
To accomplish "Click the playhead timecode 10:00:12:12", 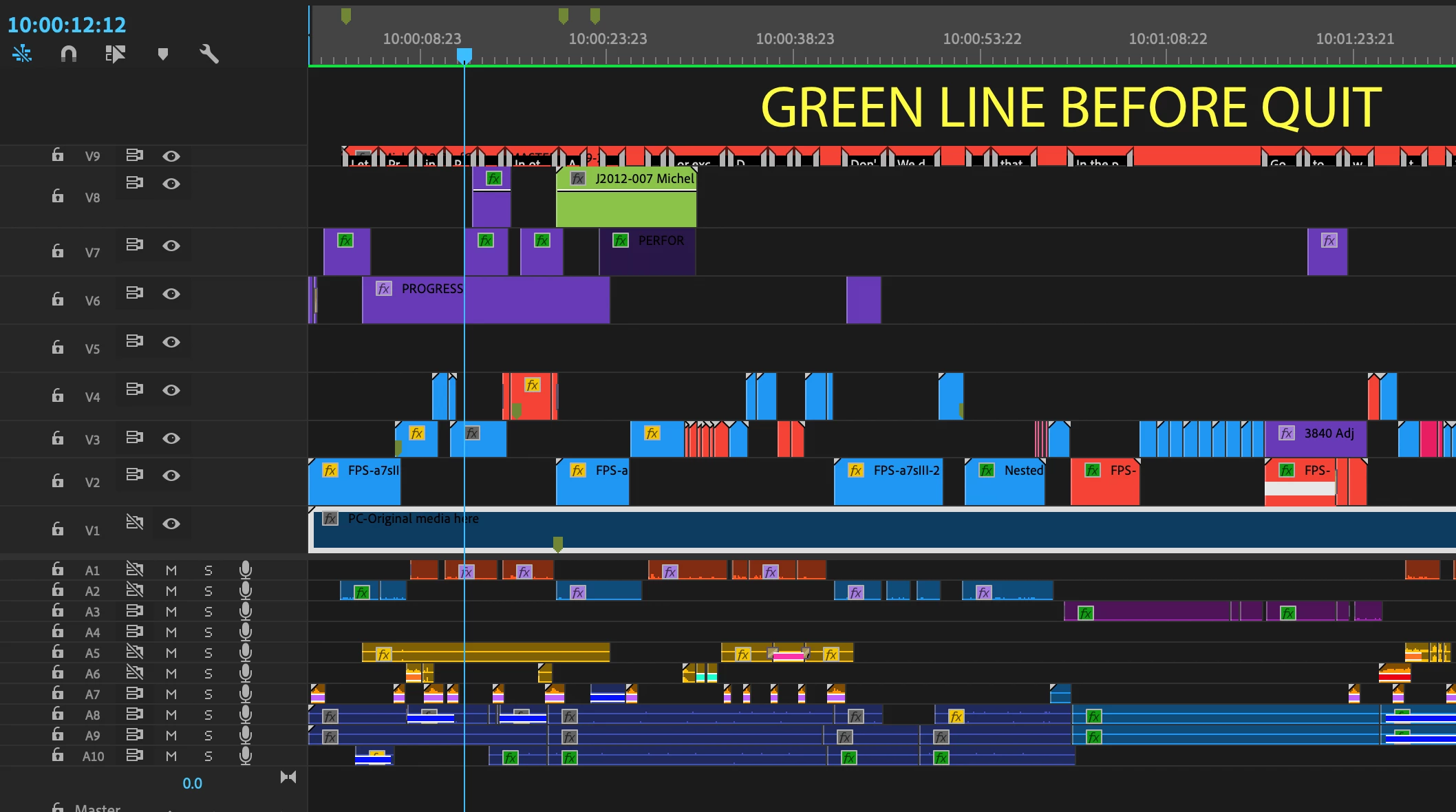I will [67, 25].
